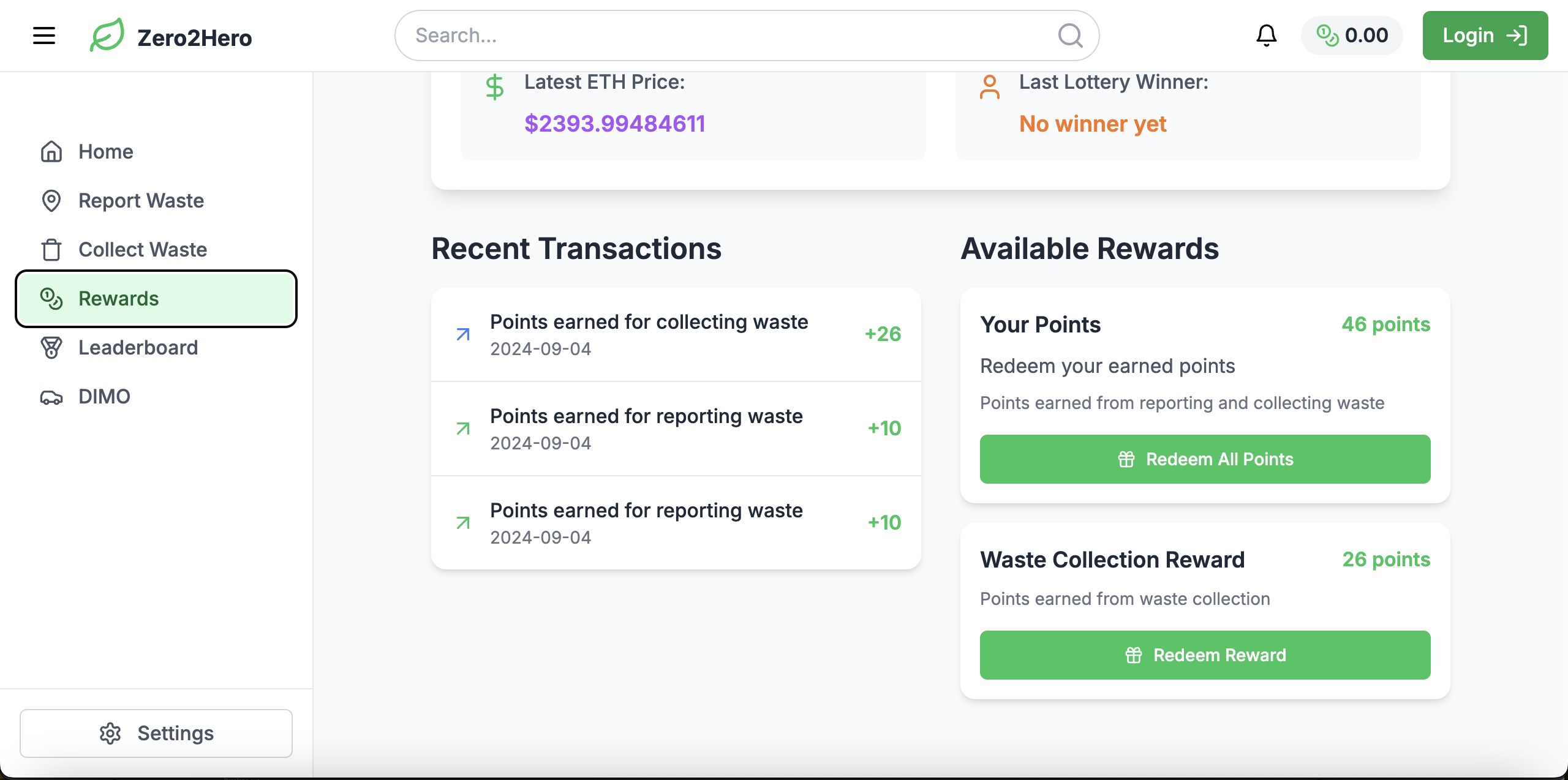Click the arrow icon beside collecting waste transaction

(x=463, y=334)
